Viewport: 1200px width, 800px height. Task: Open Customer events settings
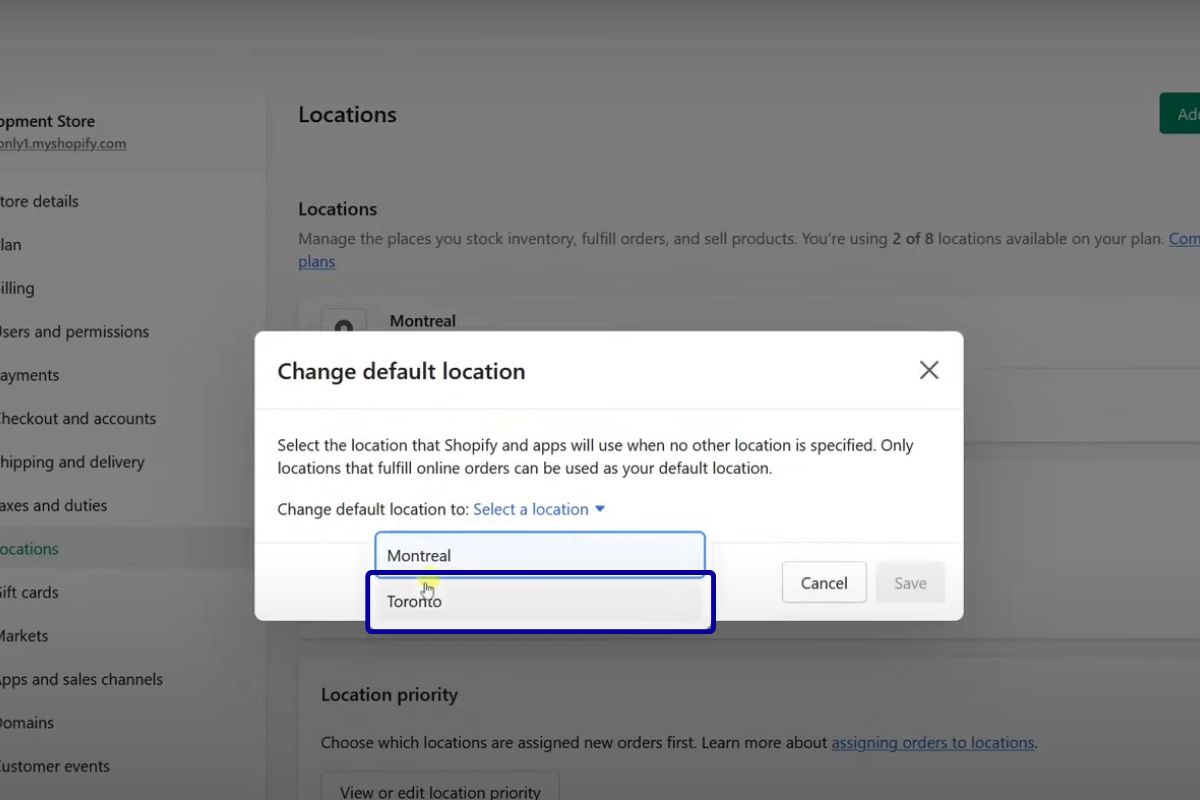(54, 767)
